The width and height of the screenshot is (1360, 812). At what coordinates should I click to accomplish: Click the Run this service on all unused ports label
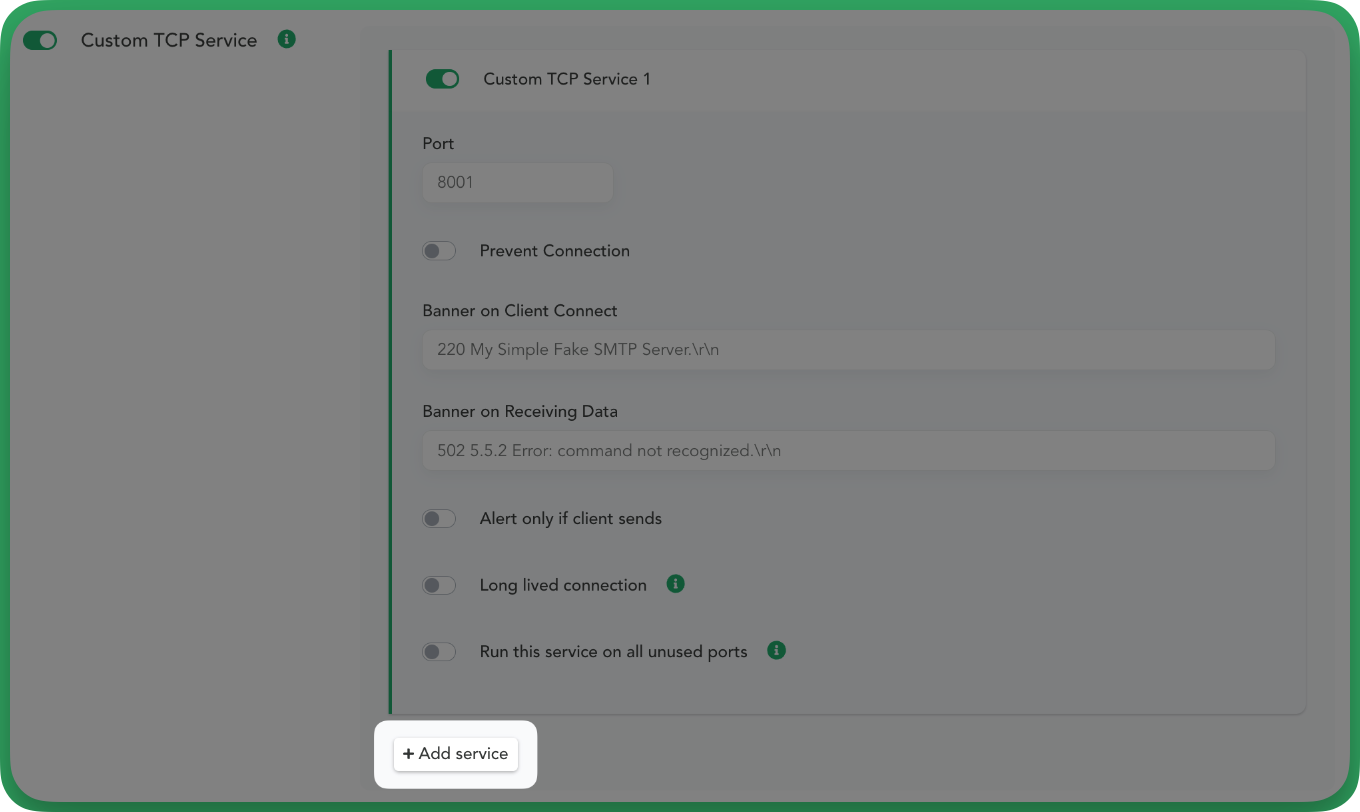(x=614, y=652)
